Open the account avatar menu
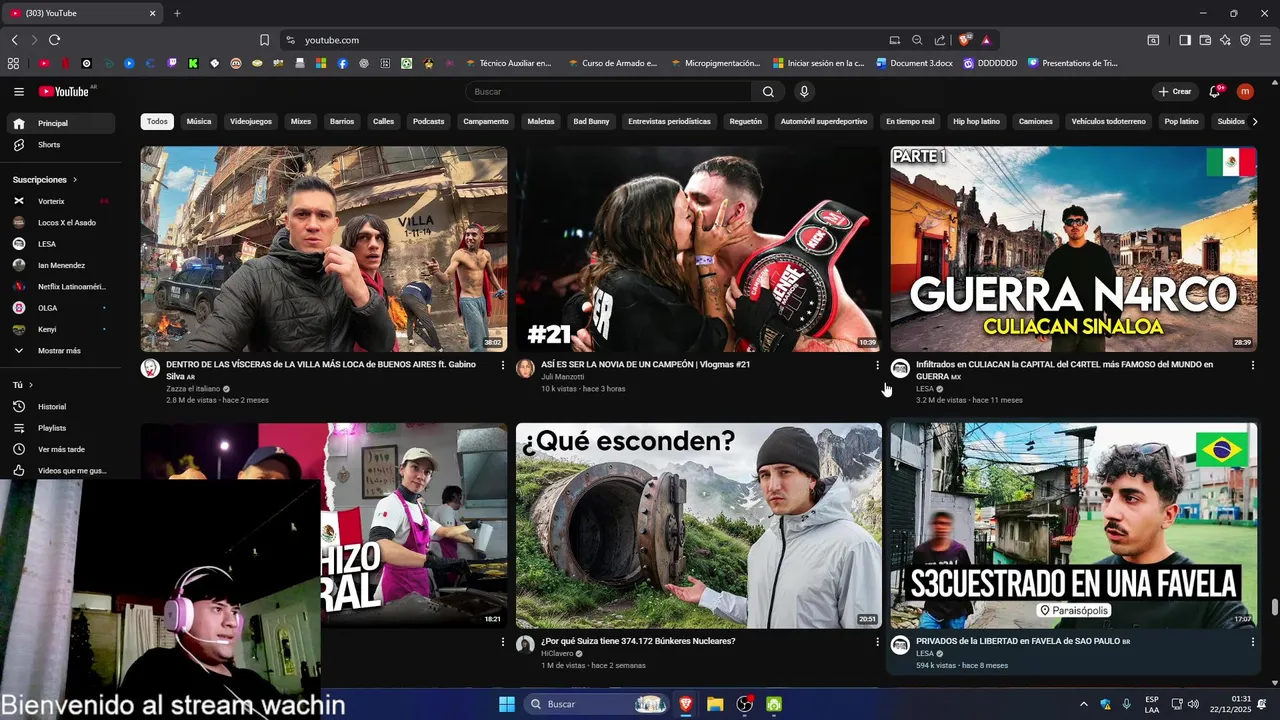The height and width of the screenshot is (720, 1280). pos(1245,91)
